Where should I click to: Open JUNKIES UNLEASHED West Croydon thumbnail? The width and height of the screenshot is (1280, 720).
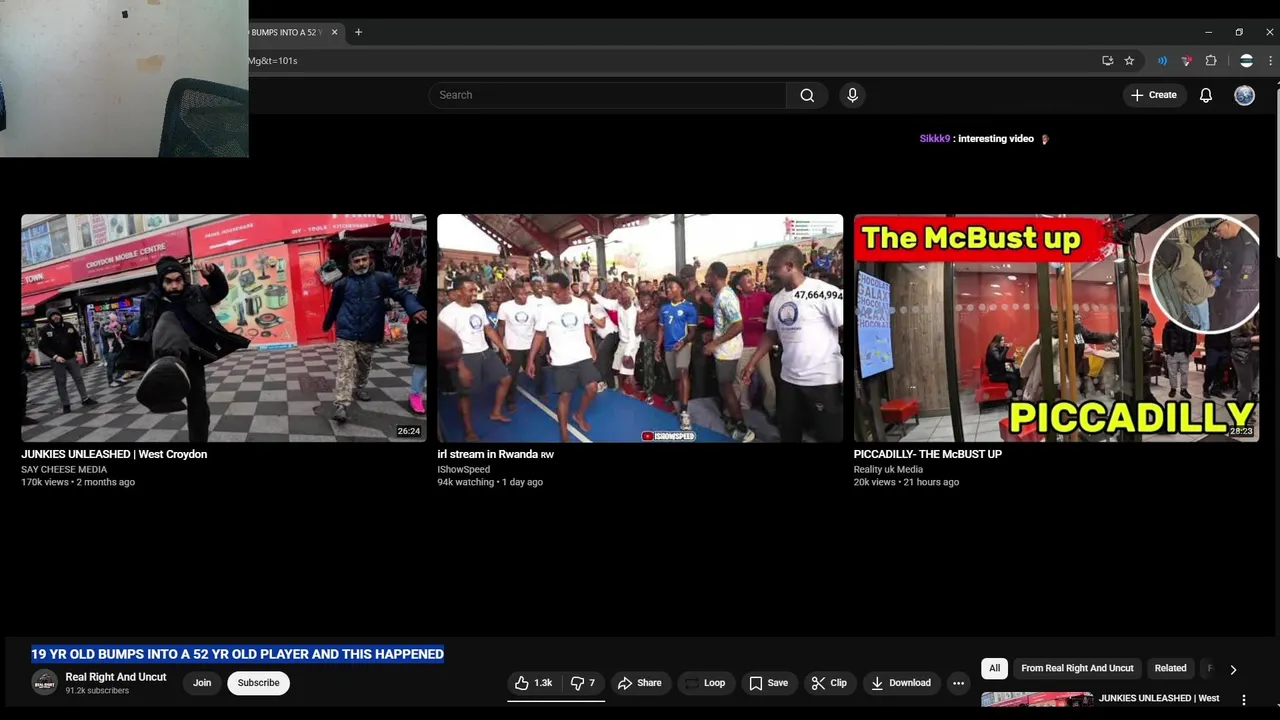[x=224, y=327]
